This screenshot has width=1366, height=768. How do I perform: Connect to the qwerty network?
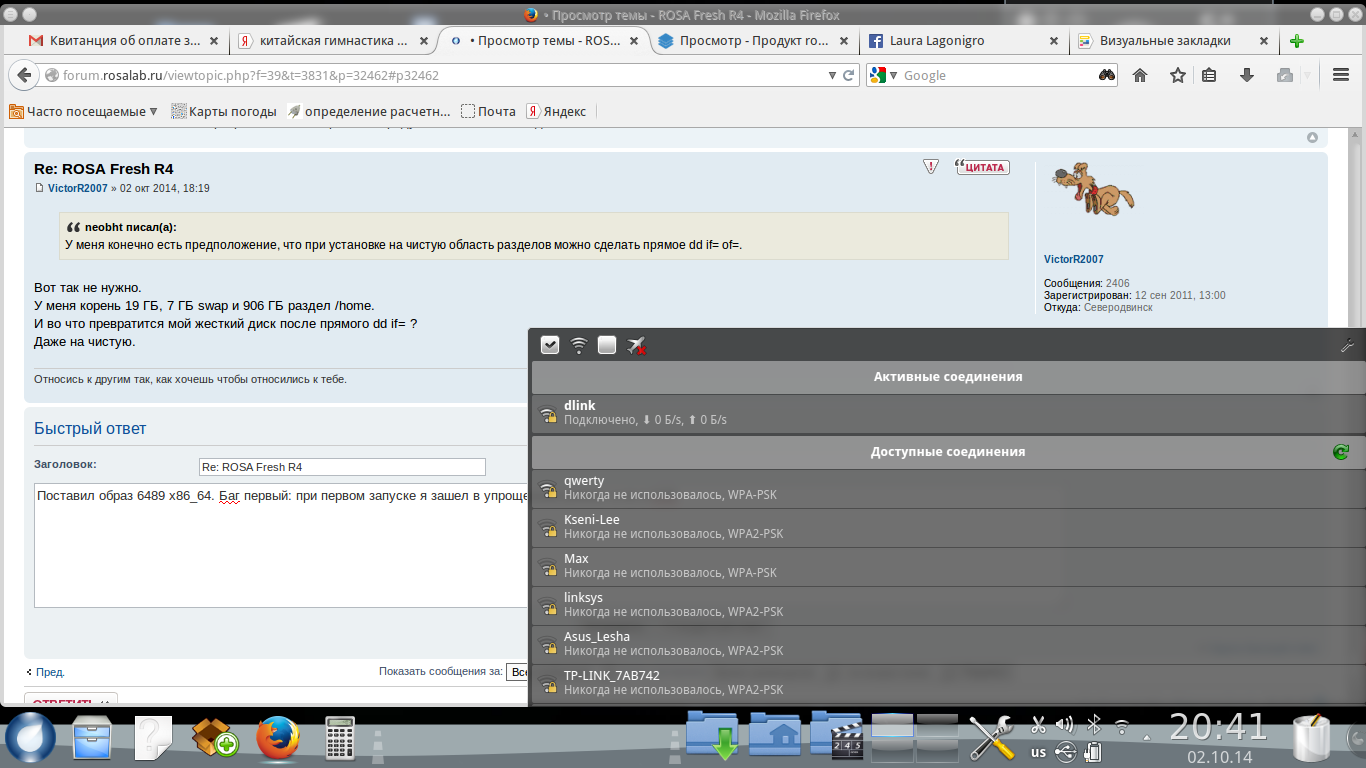(948, 488)
